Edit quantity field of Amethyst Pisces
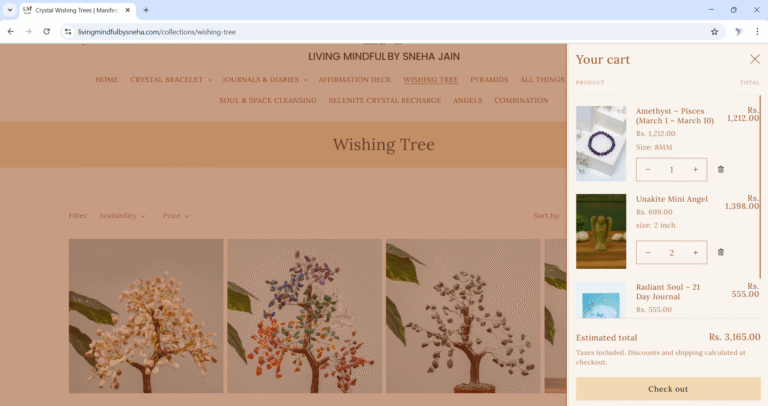 pos(672,169)
